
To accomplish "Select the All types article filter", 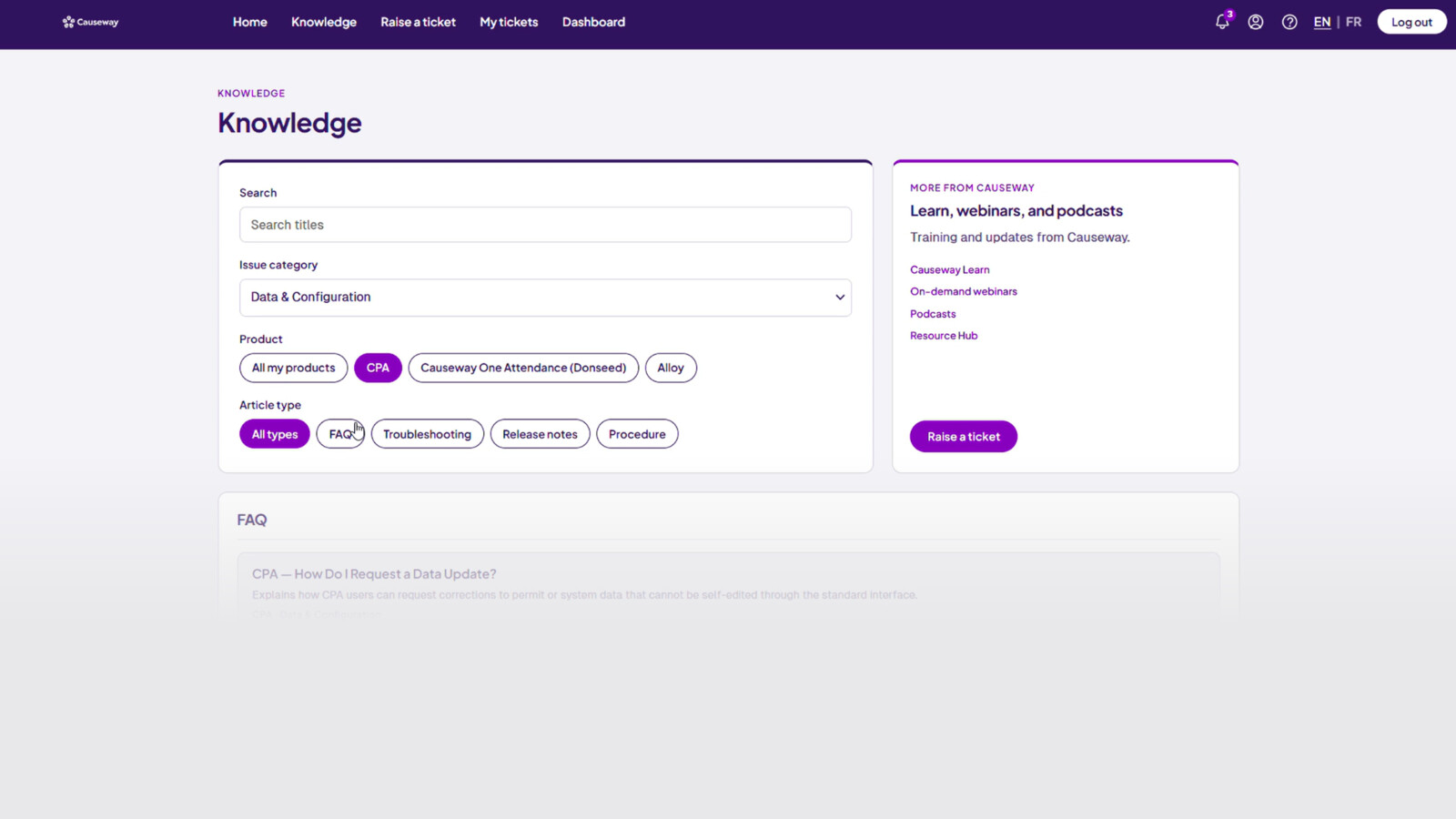I will pyautogui.click(x=275, y=434).
